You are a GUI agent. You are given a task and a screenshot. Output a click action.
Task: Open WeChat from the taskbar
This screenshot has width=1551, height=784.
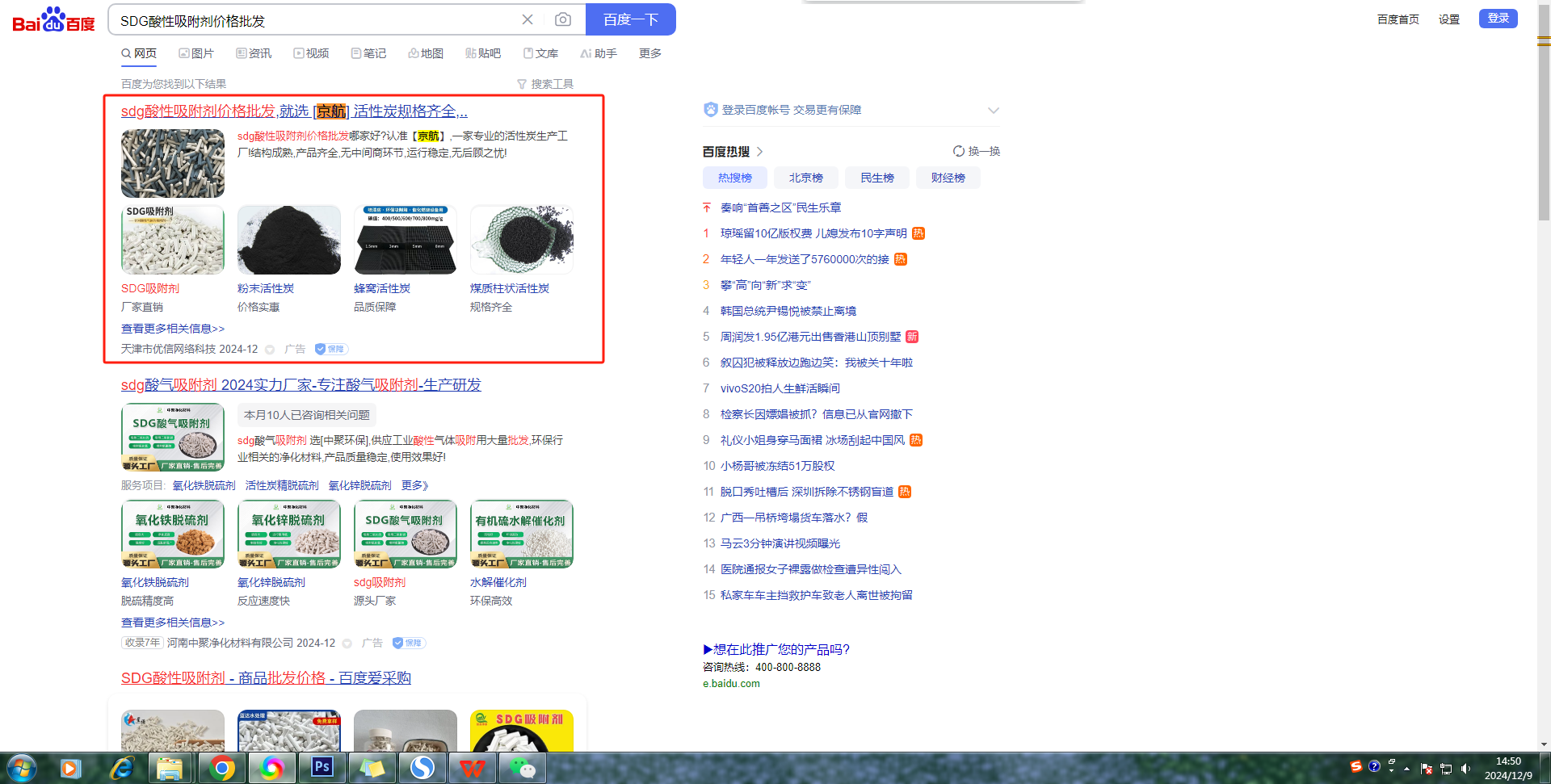pyautogui.click(x=522, y=768)
